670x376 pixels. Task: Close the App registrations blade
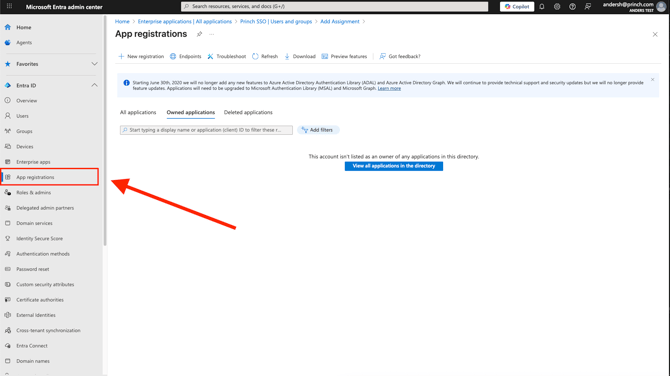[655, 34]
